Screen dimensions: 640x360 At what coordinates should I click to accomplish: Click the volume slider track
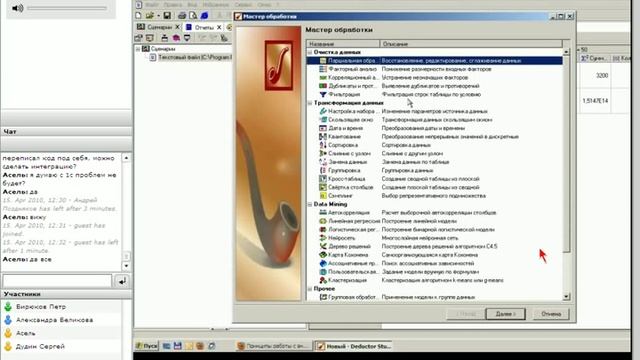(x=67, y=8)
